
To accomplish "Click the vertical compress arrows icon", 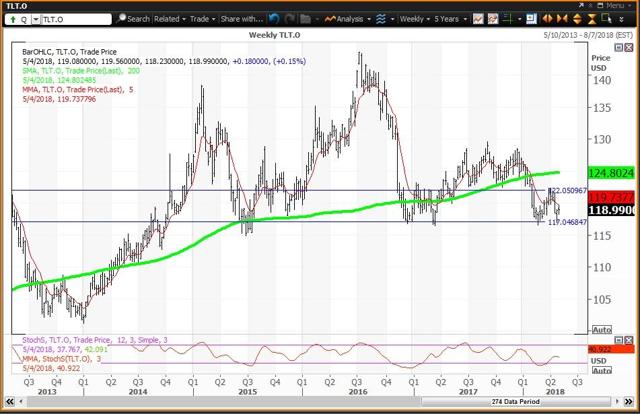I will [x=592, y=19].
